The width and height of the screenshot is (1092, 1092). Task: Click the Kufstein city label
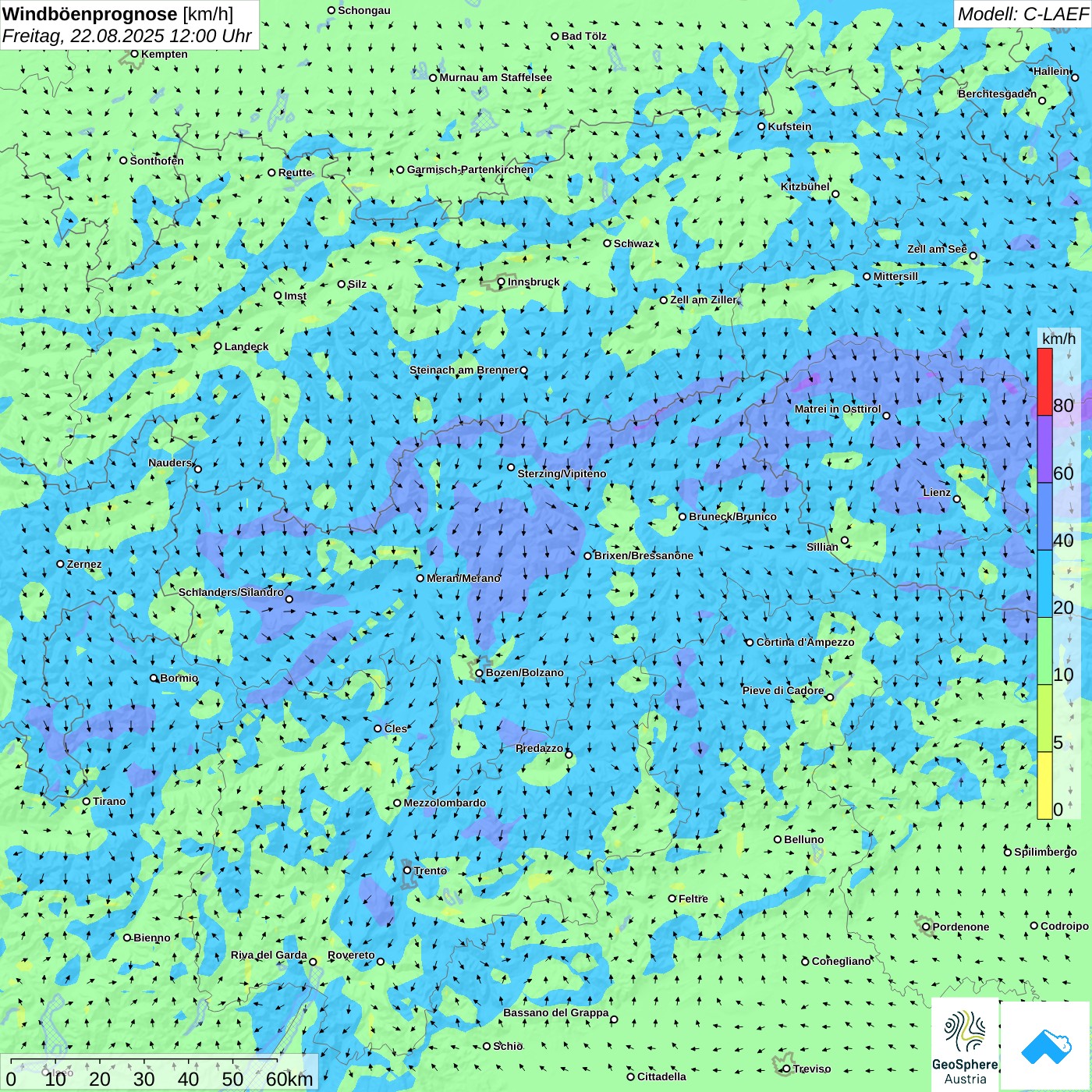789,126
